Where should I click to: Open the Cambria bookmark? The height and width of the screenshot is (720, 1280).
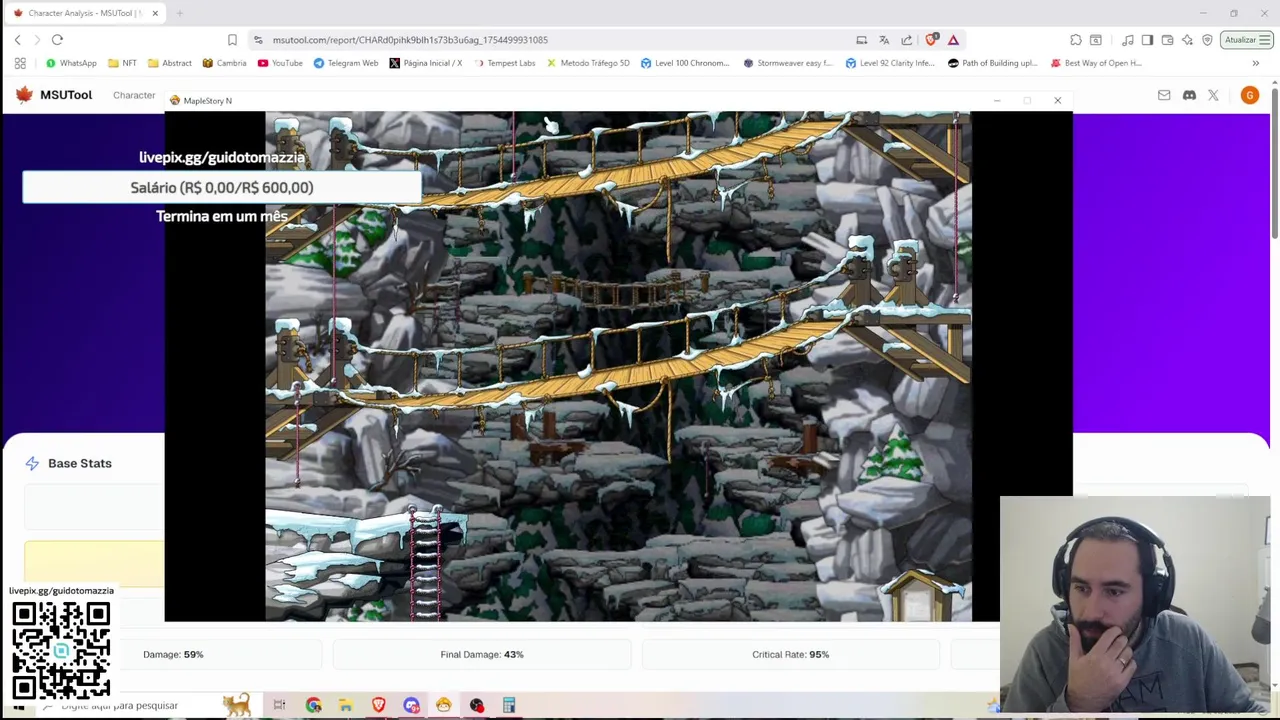(224, 63)
